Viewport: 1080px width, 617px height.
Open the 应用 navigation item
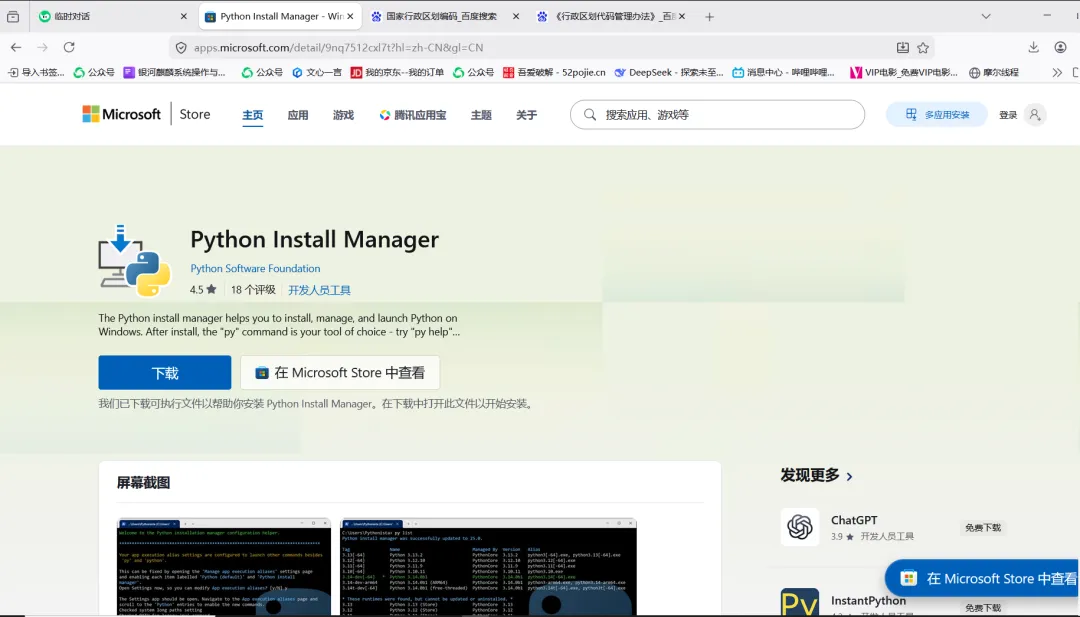[298, 115]
